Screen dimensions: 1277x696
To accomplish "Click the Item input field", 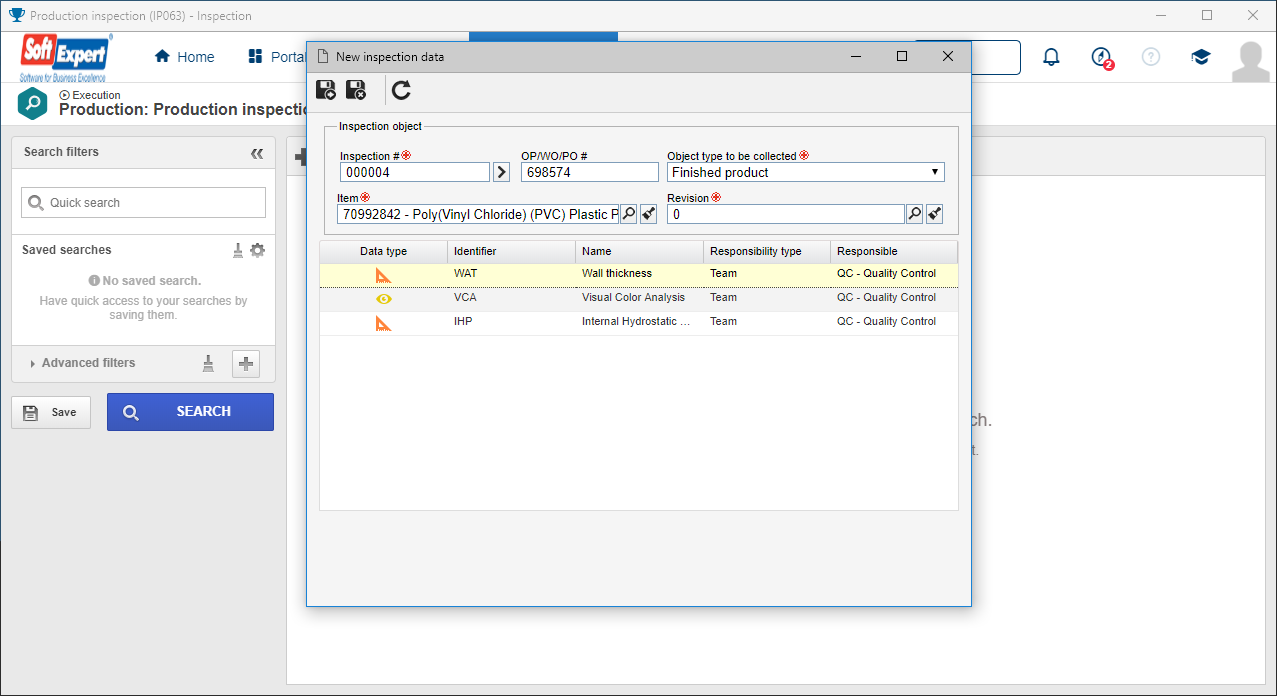I will 478,214.
